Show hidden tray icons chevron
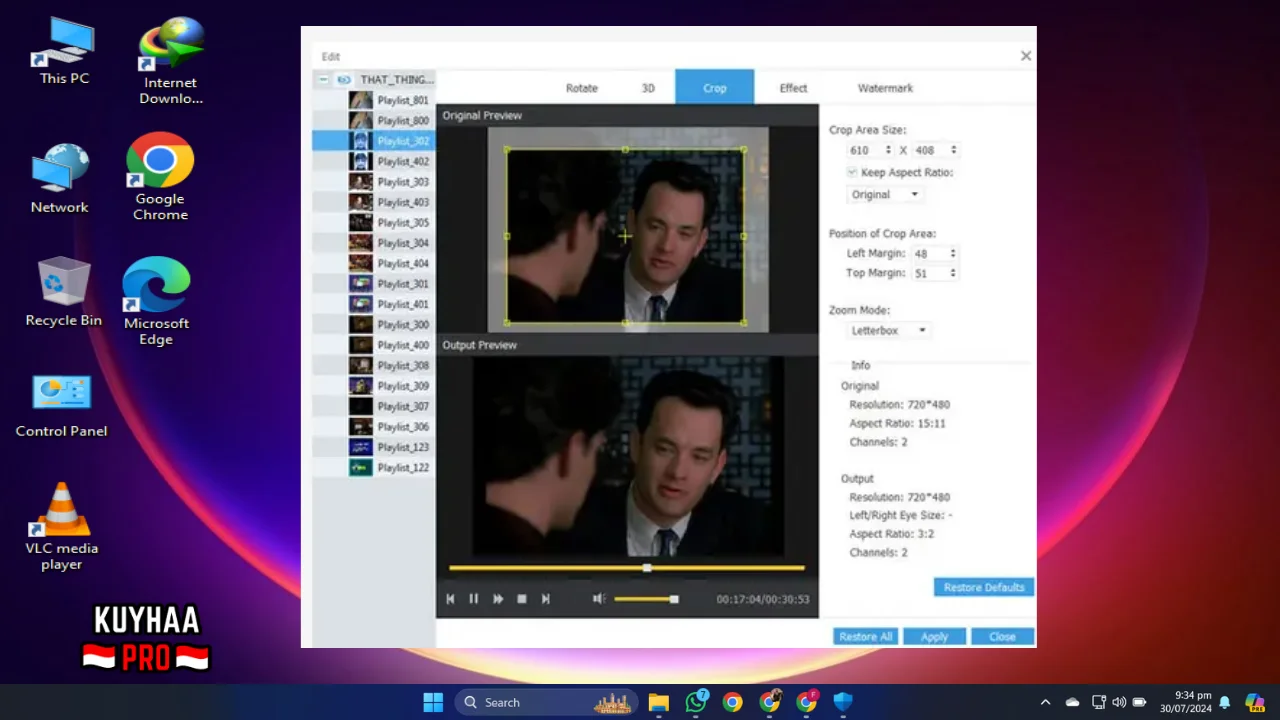Screen dimensions: 1280x720 pyautogui.click(x=1046, y=702)
